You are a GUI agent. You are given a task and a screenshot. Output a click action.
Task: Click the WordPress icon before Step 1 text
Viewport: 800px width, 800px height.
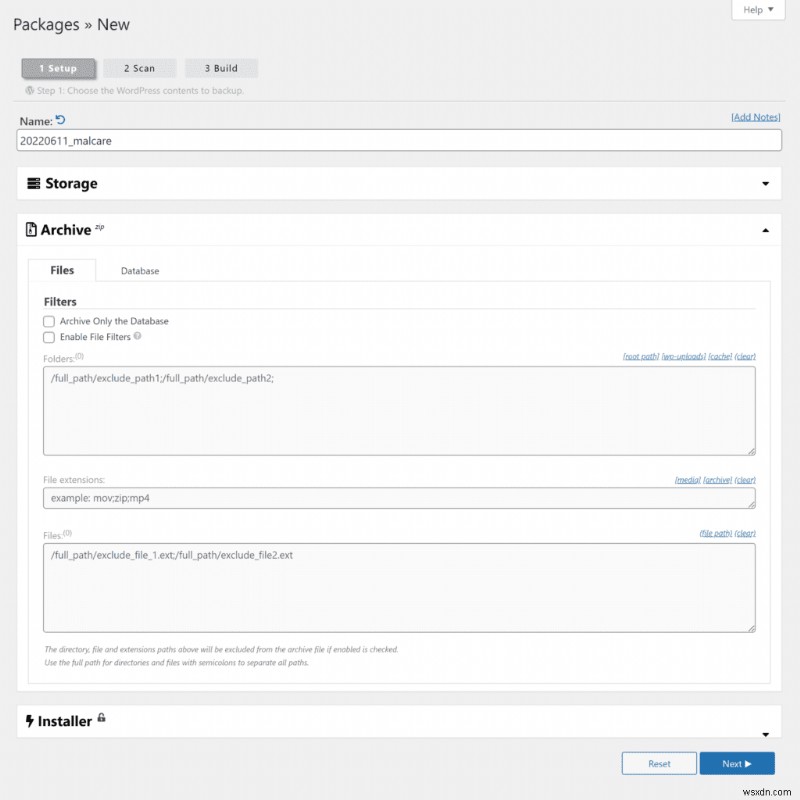(x=30, y=90)
